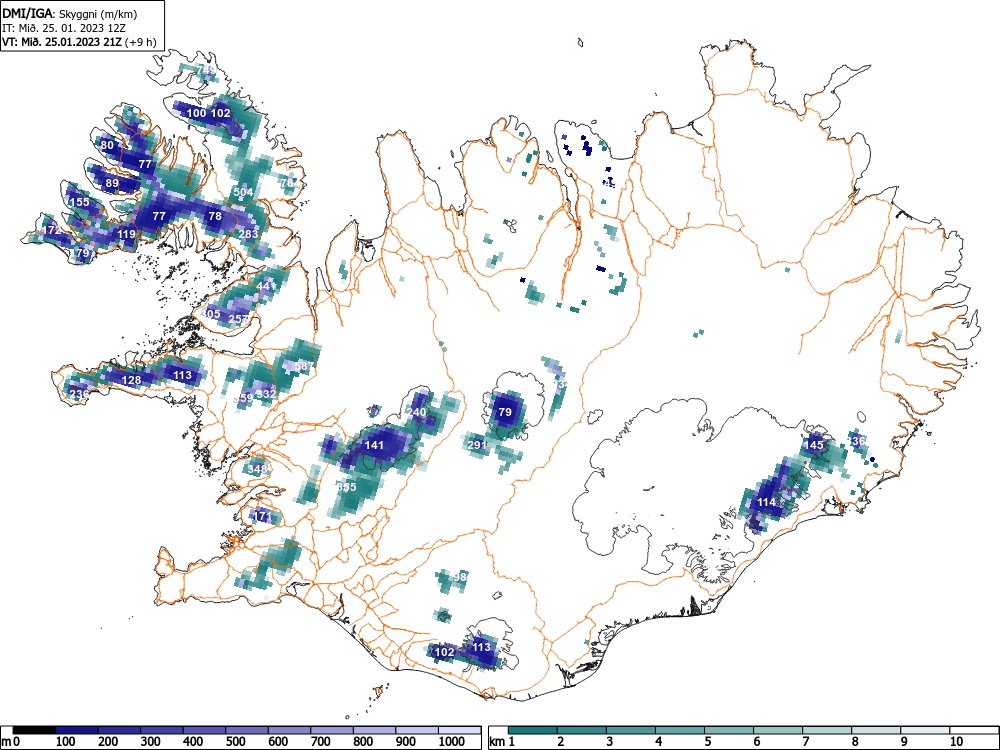Image resolution: width=1000 pixels, height=750 pixels.
Task: Click the 587 visibility value on the map
Action: [304, 366]
